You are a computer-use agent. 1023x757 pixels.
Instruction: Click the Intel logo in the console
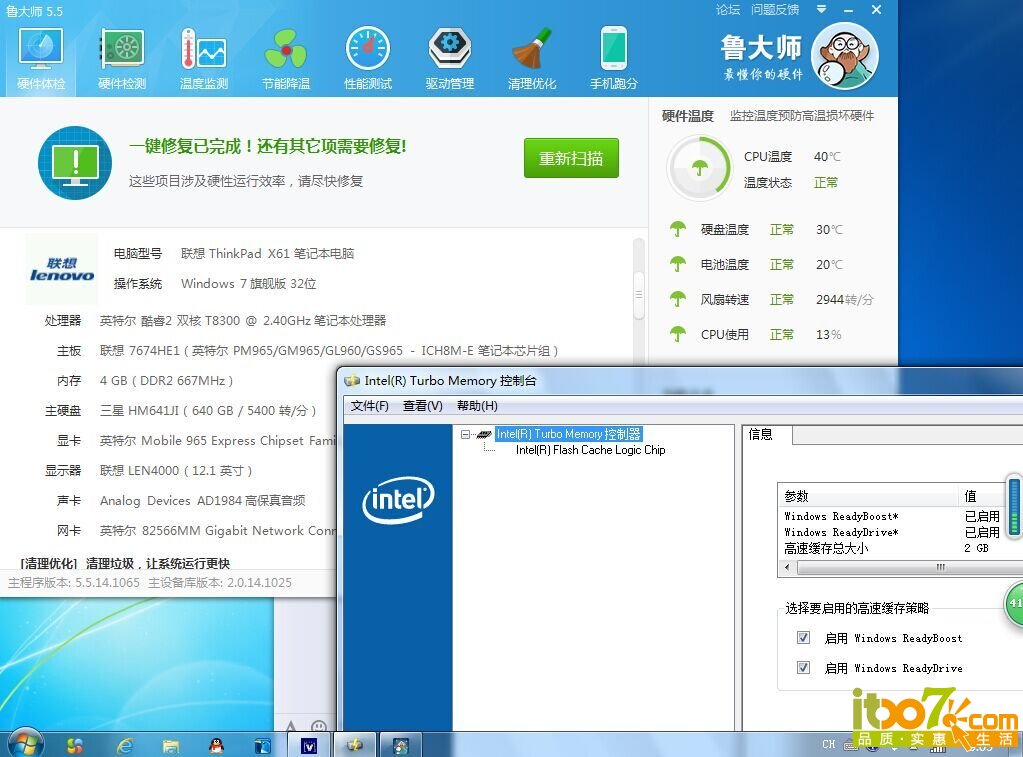(x=398, y=500)
